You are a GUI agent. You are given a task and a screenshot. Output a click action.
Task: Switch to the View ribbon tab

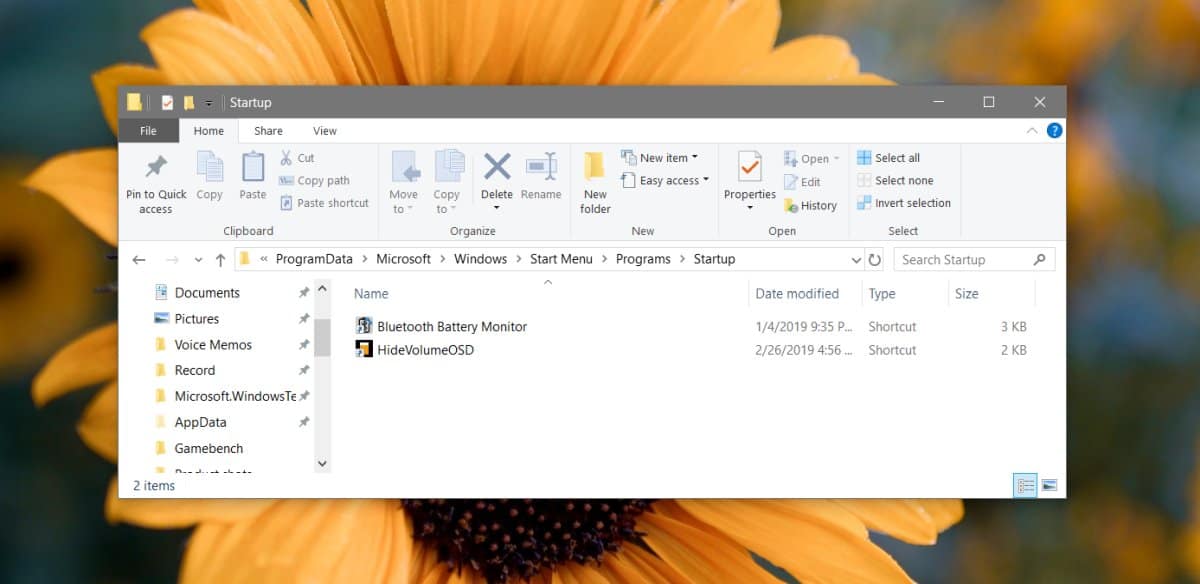325,131
